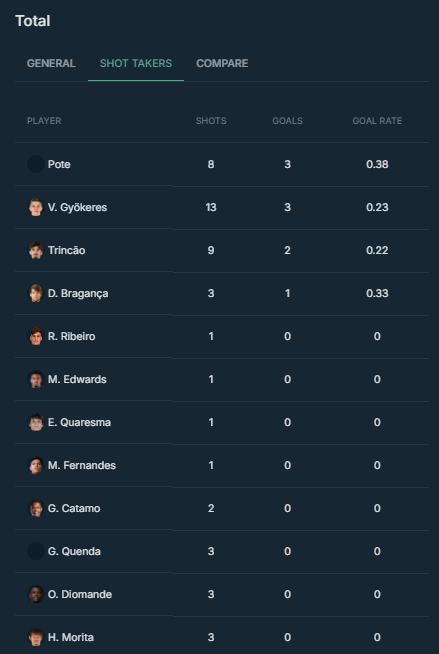The image size is (439, 654).
Task: Switch to the COMPARE tab
Action: [222, 63]
